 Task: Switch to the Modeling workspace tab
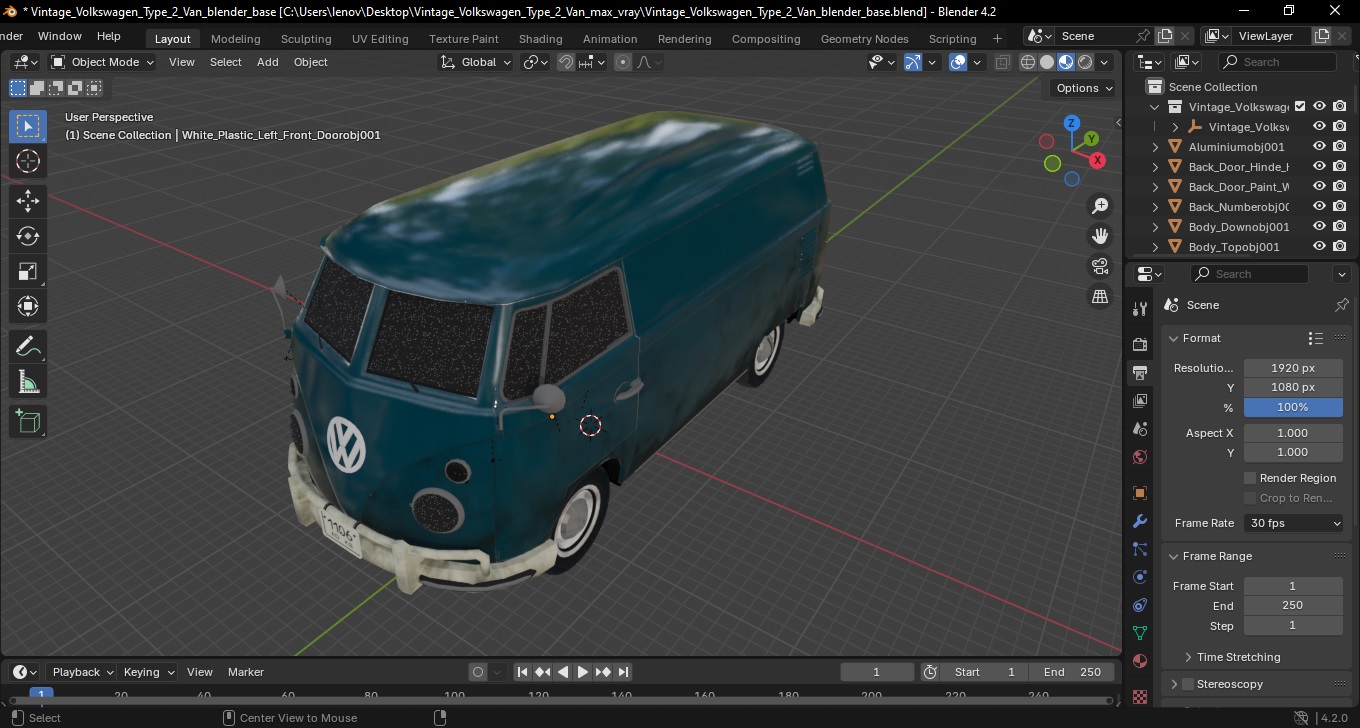click(235, 39)
